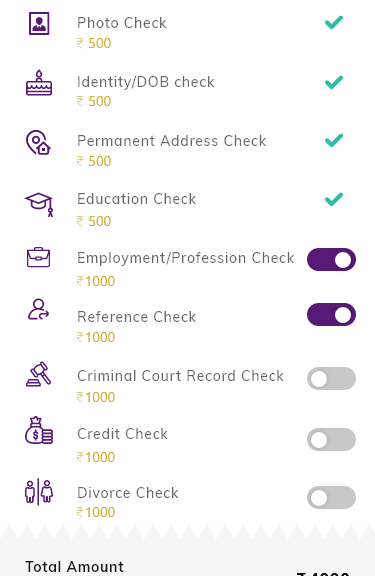Click the Identity/DOB check green checkmark

coord(334,82)
